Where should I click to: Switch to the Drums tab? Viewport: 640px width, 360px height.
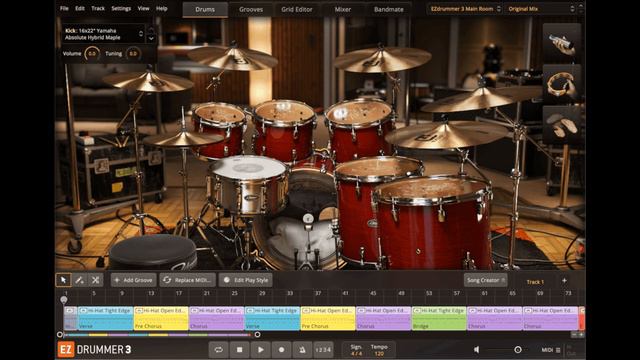tap(205, 9)
